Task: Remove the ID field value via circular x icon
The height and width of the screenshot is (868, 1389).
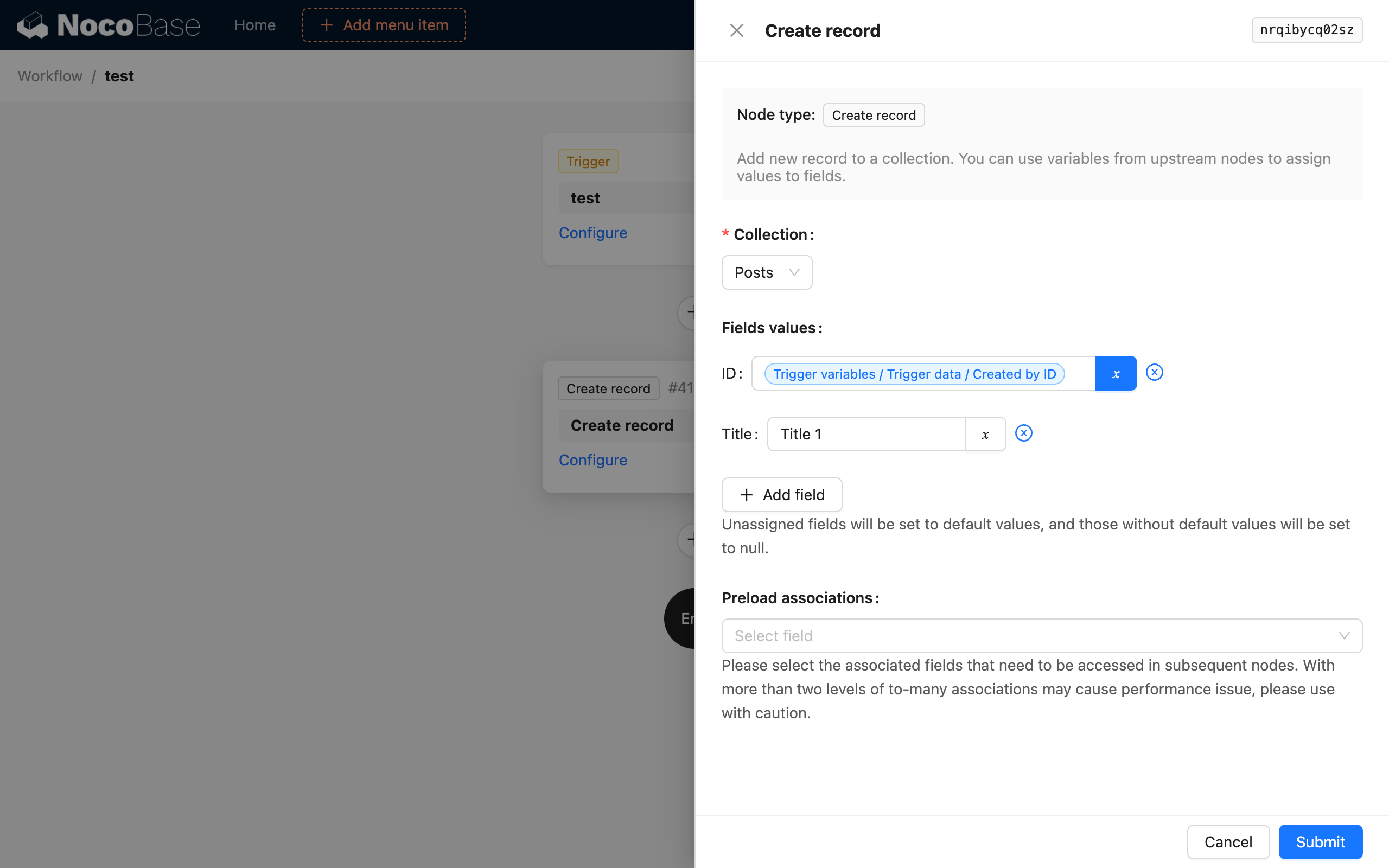Action: (x=1154, y=373)
